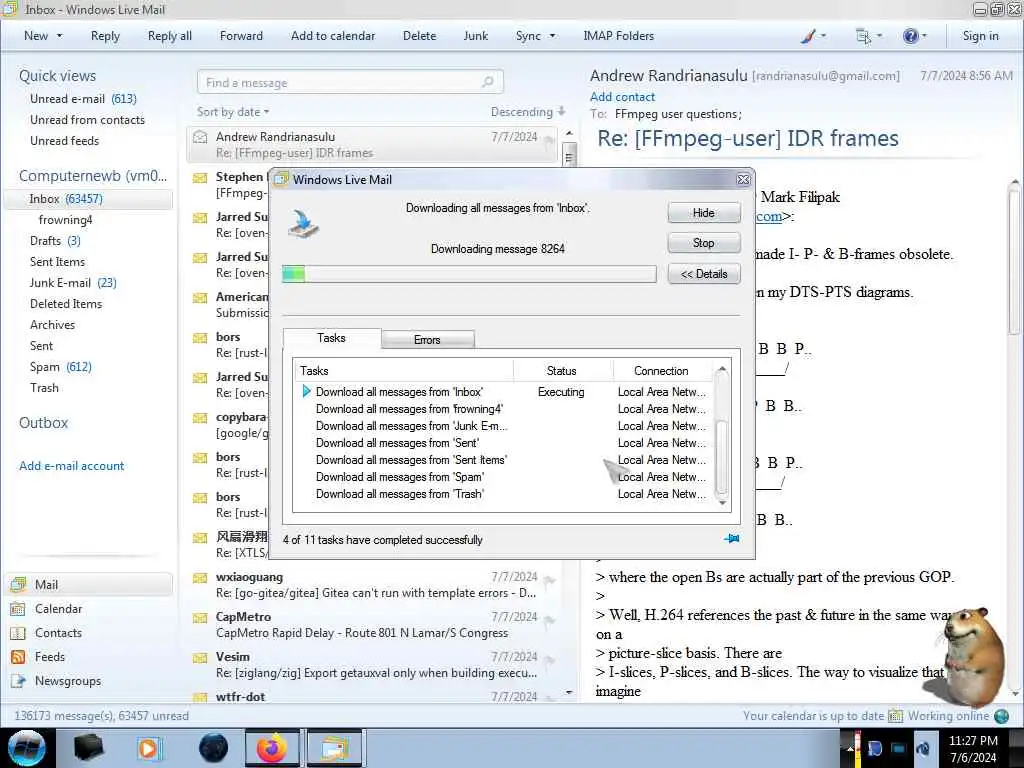Click the search magnifier in Find a message
The image size is (1024, 768).
tap(487, 82)
